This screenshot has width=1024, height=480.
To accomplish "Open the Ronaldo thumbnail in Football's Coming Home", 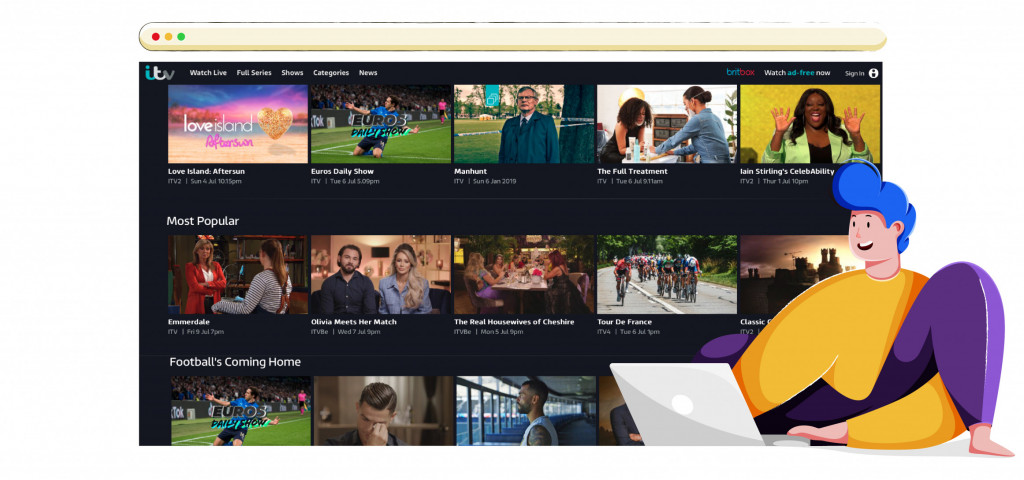I will coord(383,411).
